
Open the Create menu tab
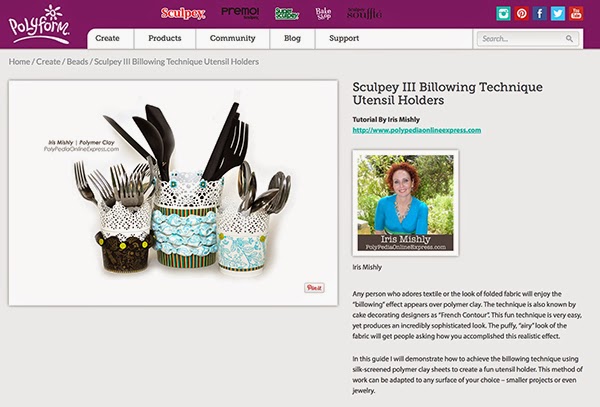pos(108,39)
